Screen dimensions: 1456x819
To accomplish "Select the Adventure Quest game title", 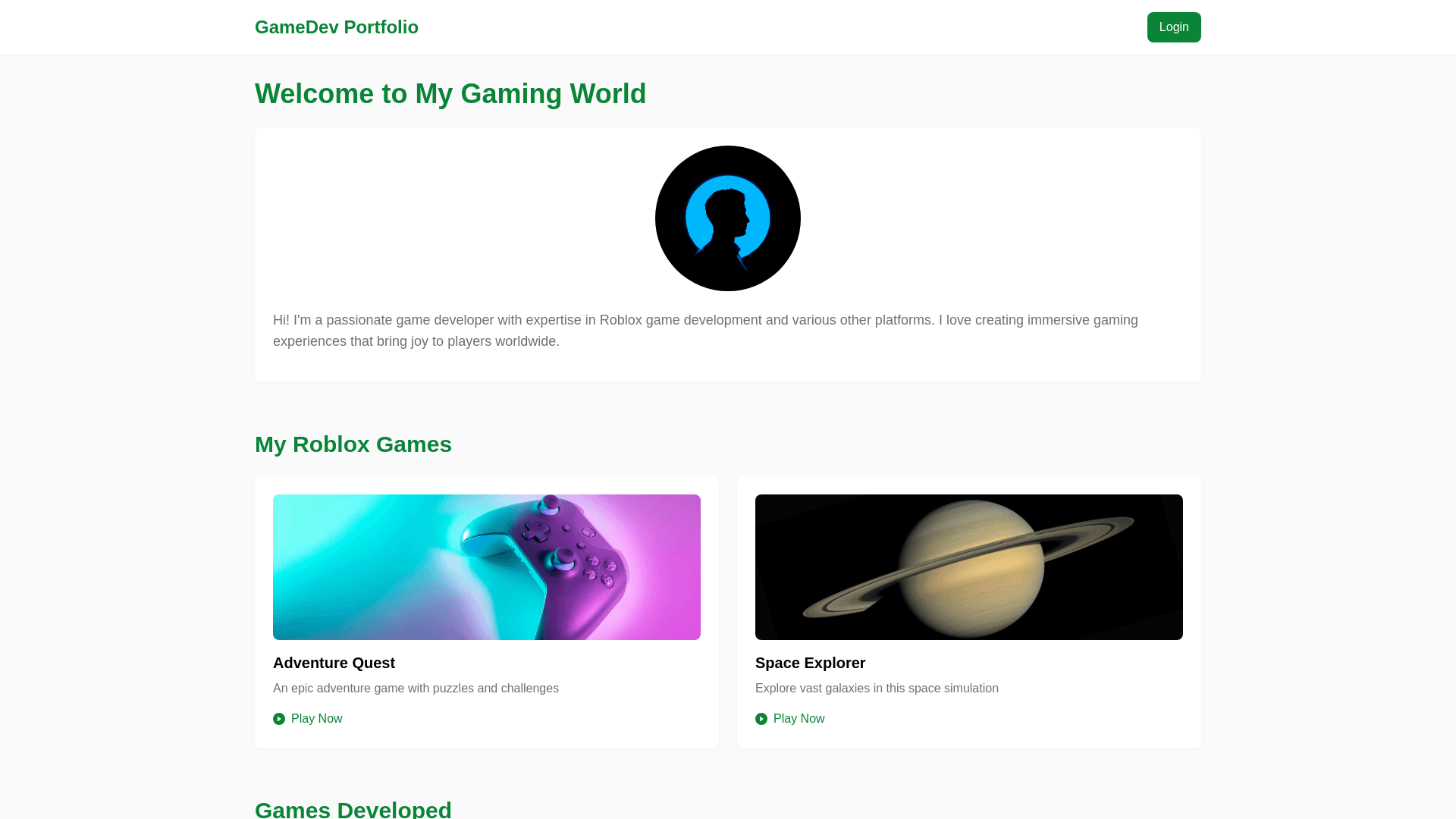I will 334,663.
